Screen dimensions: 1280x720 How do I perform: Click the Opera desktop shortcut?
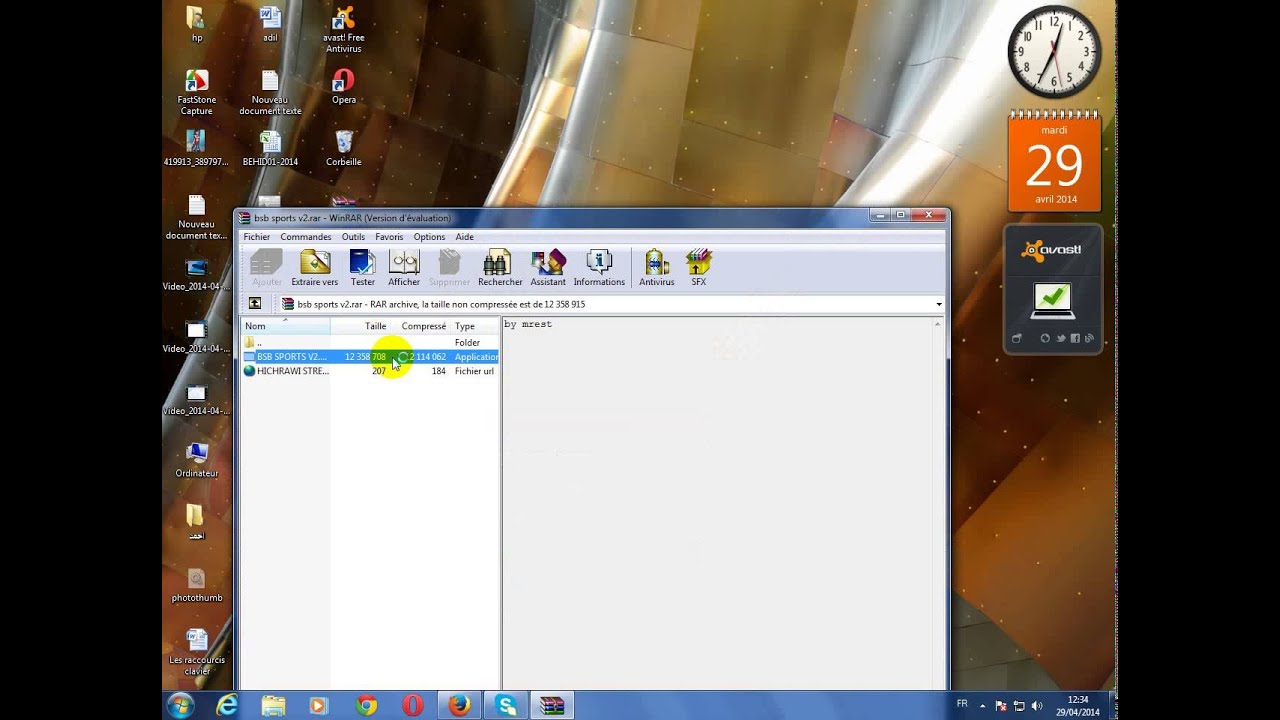(343, 87)
